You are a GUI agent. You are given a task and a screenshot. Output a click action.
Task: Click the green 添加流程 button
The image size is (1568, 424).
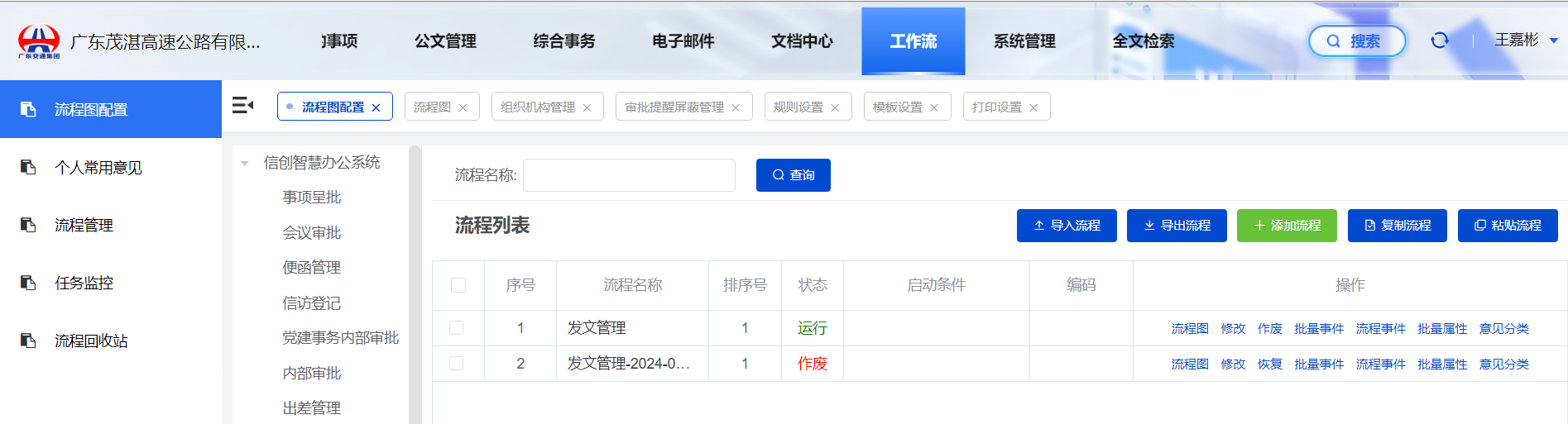click(1287, 226)
